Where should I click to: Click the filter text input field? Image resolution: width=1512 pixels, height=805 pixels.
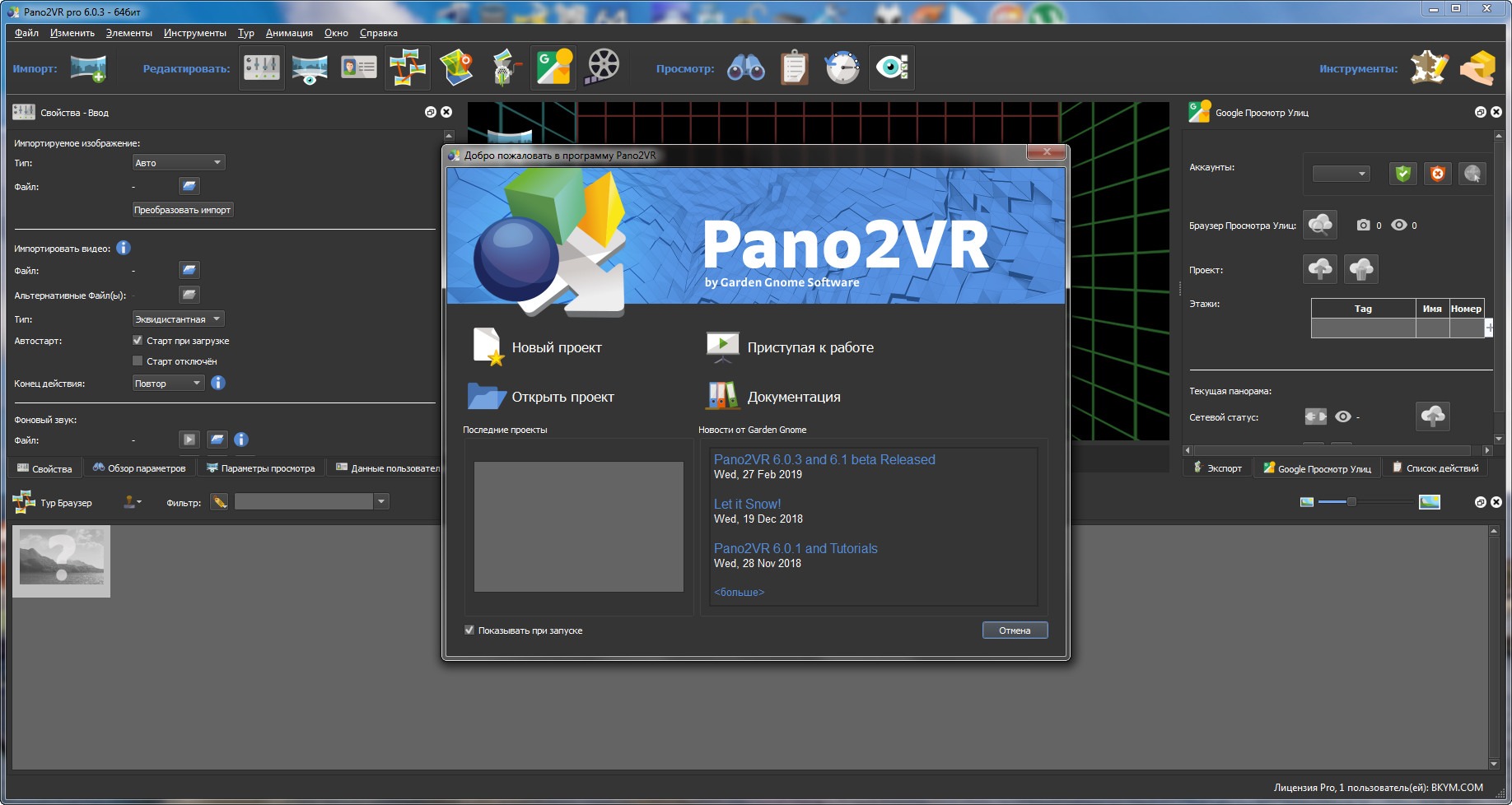click(x=304, y=502)
